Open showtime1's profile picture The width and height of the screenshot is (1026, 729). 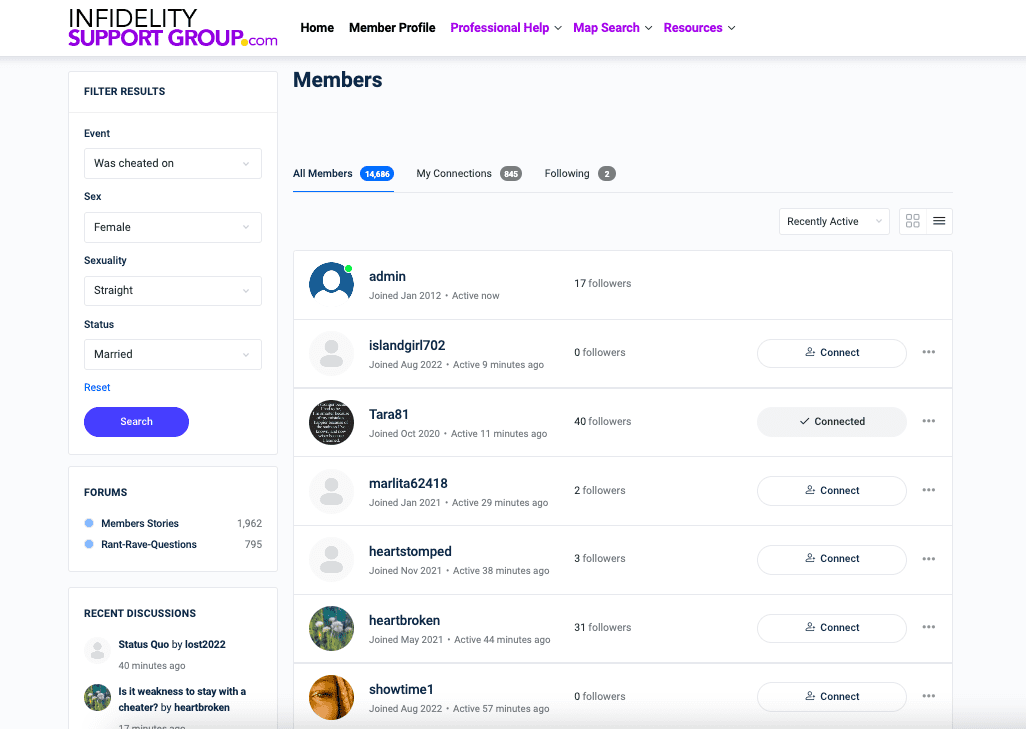(331, 698)
